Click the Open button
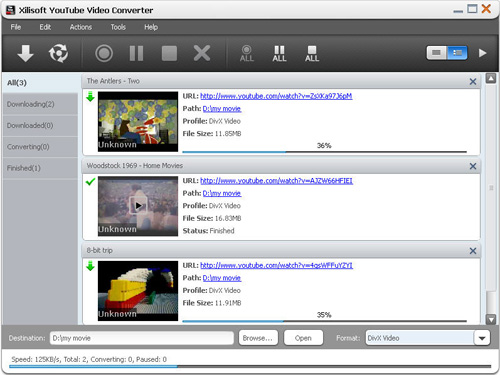Screen dimensions: 500x375 tap(303, 338)
